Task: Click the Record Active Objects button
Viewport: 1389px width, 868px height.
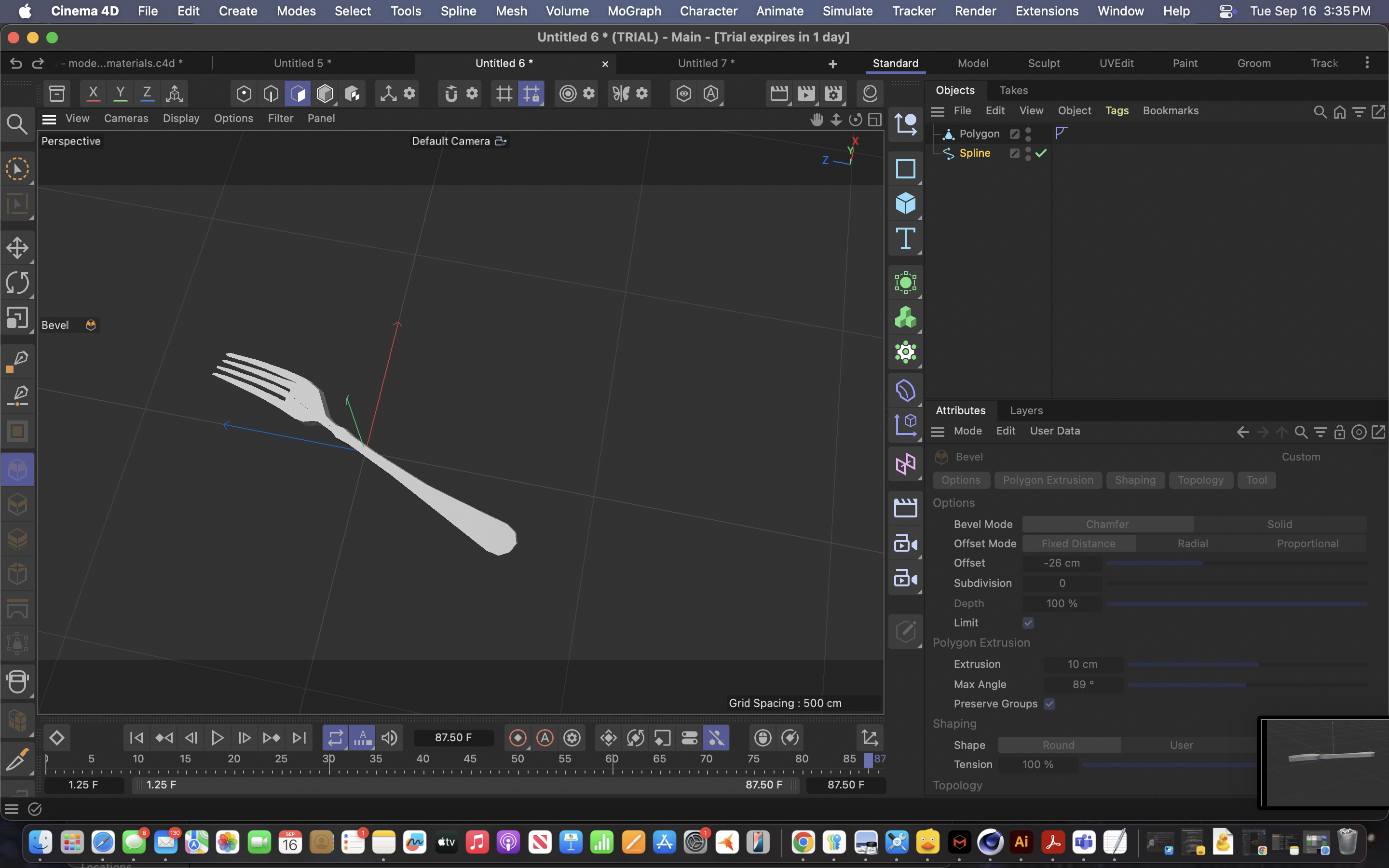Action: pos(517,738)
